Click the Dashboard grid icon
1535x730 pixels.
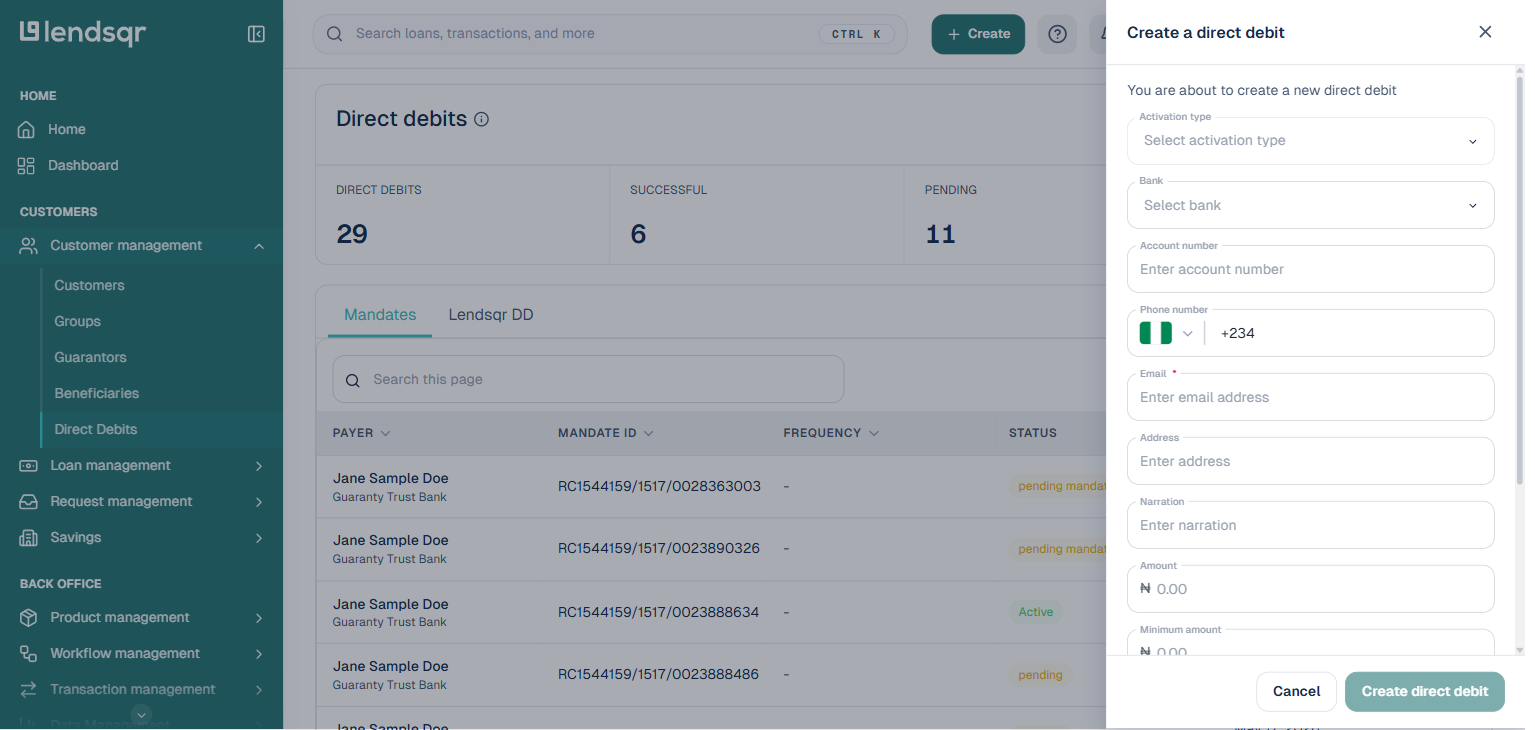click(x=27, y=166)
